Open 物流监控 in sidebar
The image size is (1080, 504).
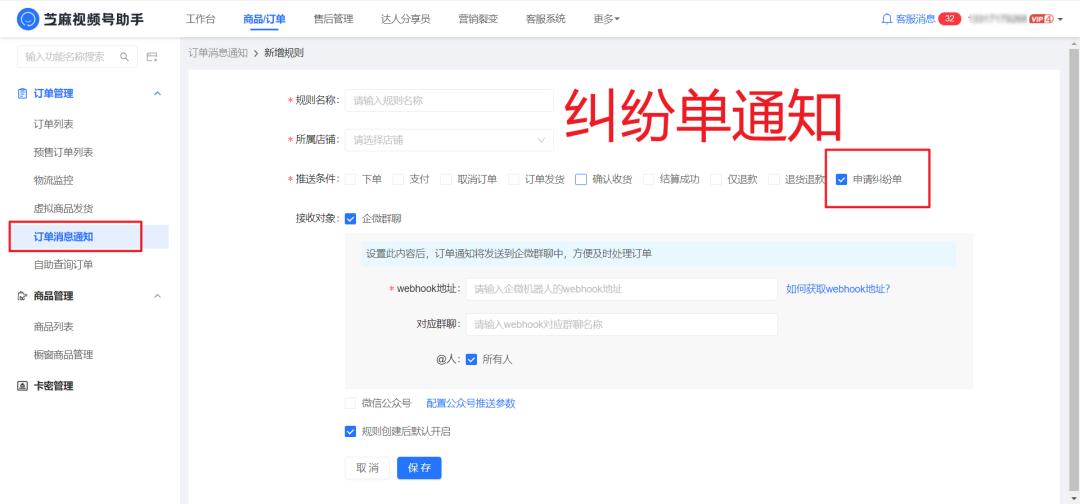coord(54,180)
